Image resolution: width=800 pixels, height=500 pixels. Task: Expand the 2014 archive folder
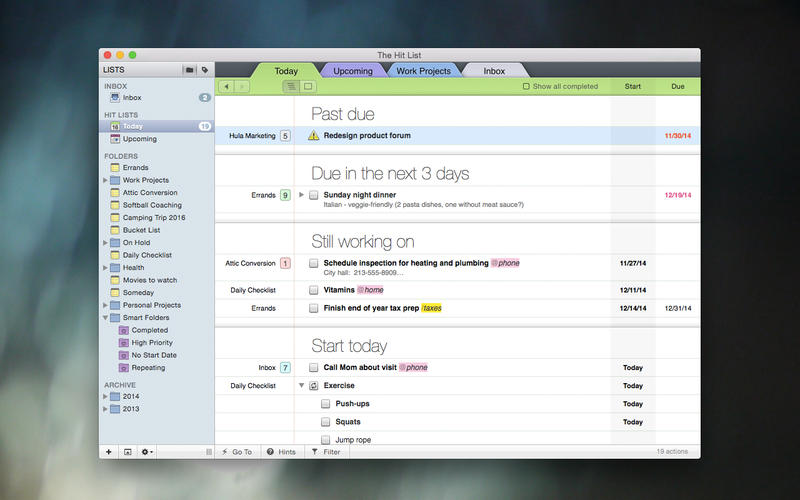pyautogui.click(x=105, y=396)
